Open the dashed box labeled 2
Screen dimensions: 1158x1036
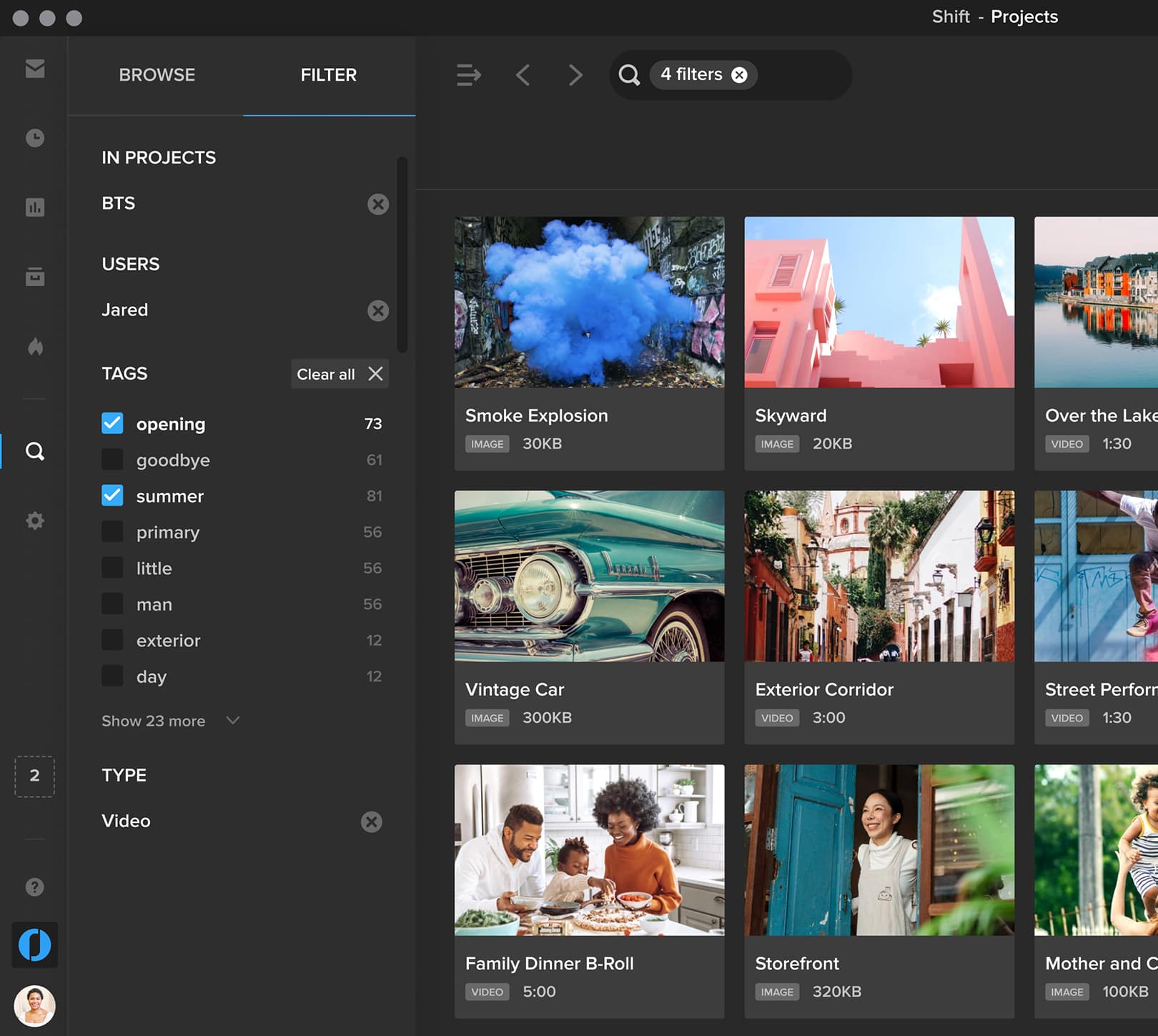coord(34,776)
